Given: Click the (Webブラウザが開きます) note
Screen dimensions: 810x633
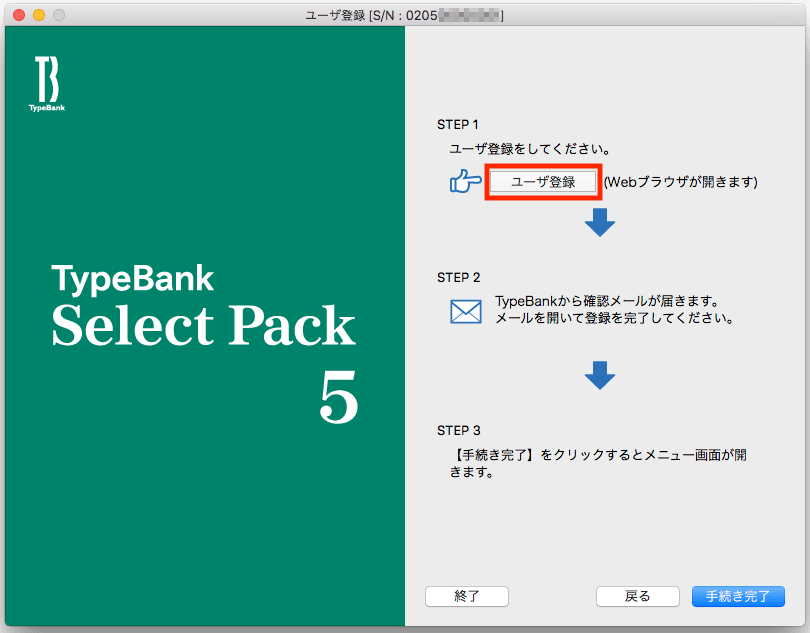Looking at the screenshot, I should coord(680,182).
